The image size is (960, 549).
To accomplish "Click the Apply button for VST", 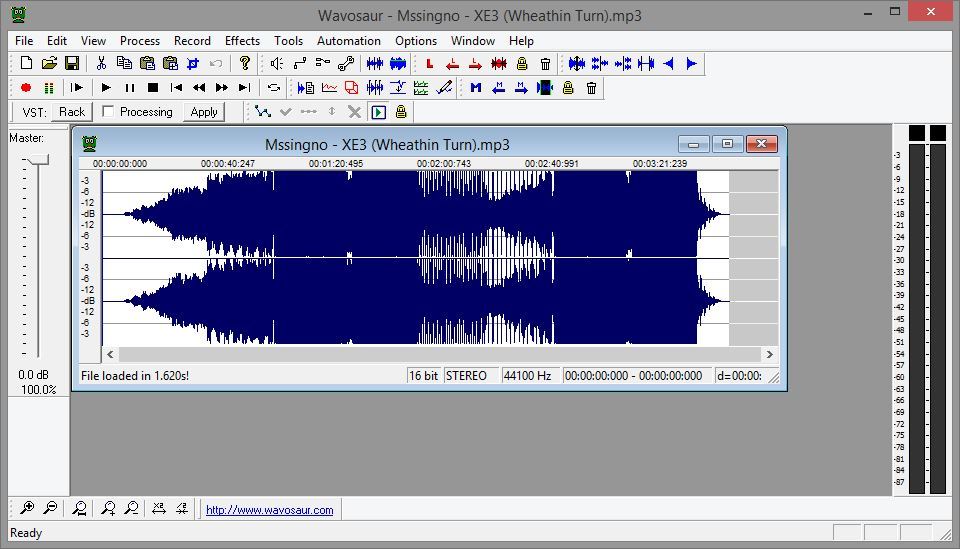I will coord(204,112).
